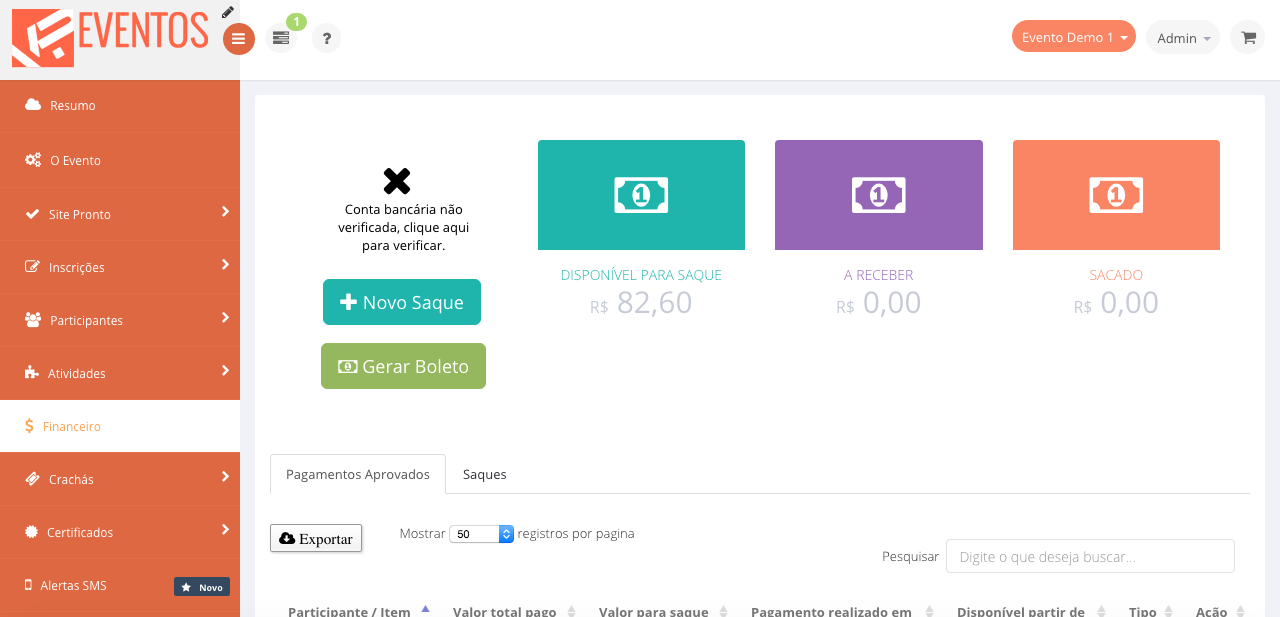The height and width of the screenshot is (617, 1280).
Task: Open the shopping cart icon
Action: pos(1247,38)
